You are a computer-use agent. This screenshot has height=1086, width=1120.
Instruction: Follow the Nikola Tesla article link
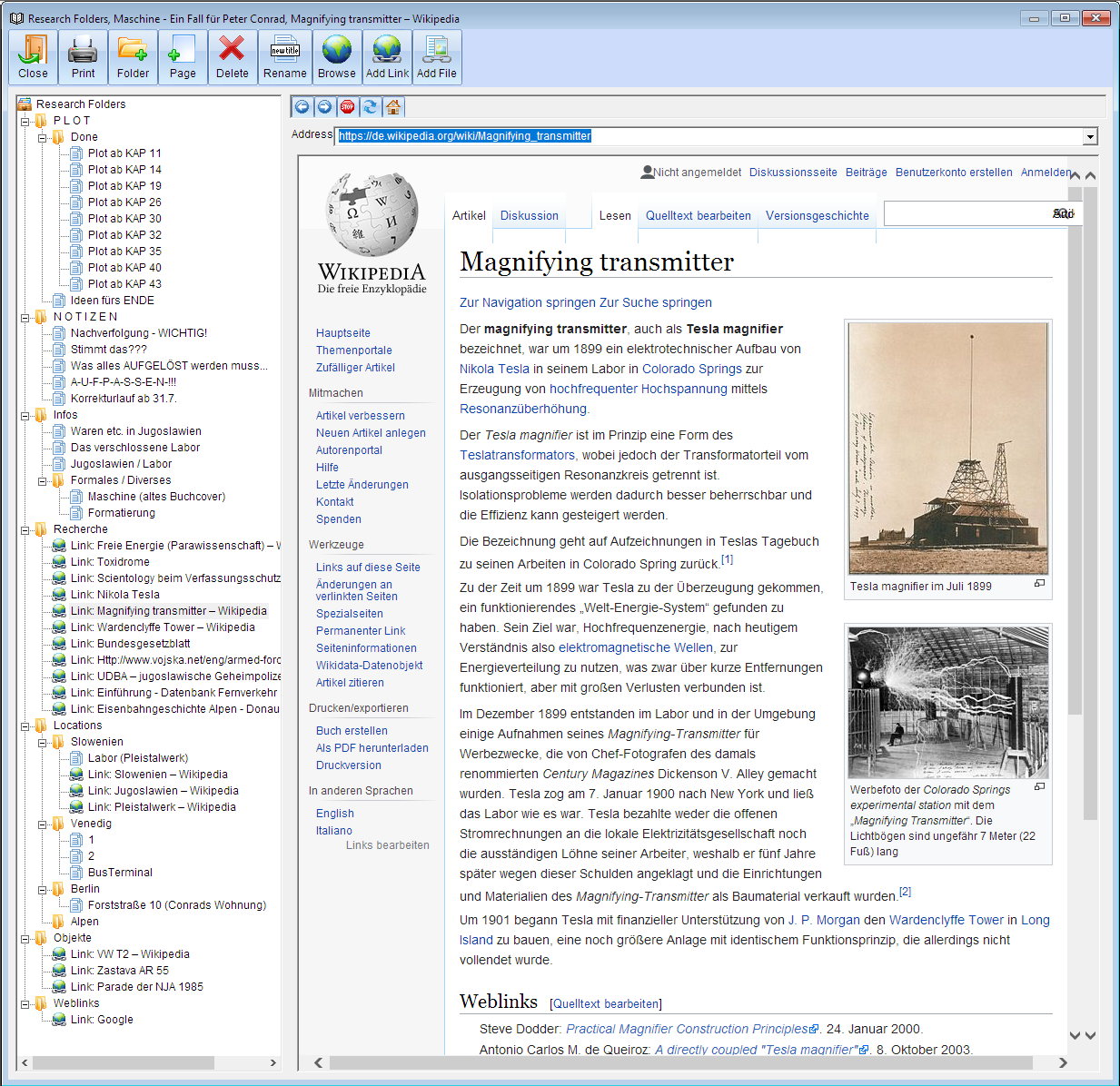pyautogui.click(x=494, y=369)
